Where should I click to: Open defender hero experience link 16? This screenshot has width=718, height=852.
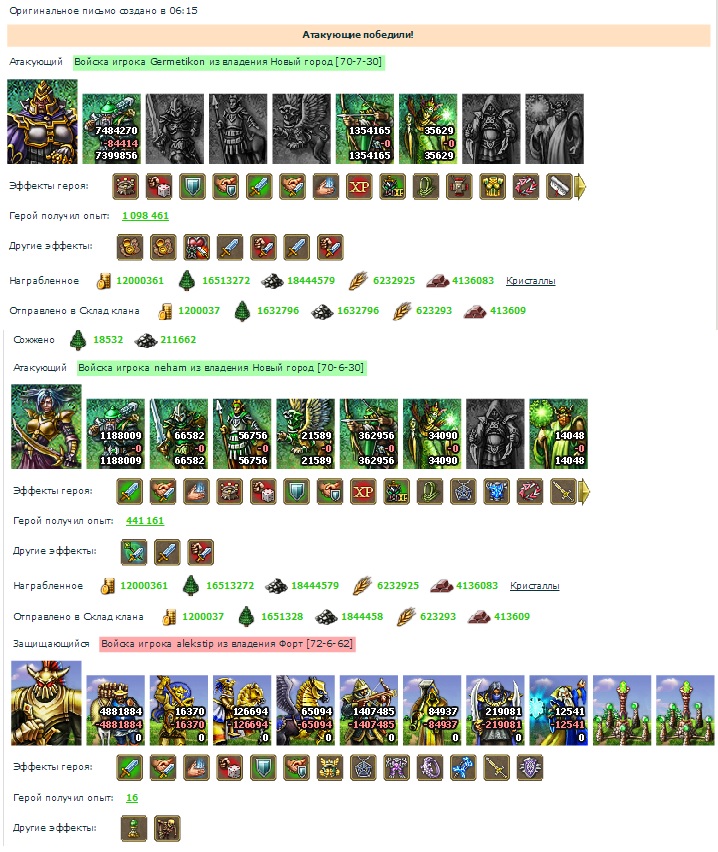click(132, 798)
